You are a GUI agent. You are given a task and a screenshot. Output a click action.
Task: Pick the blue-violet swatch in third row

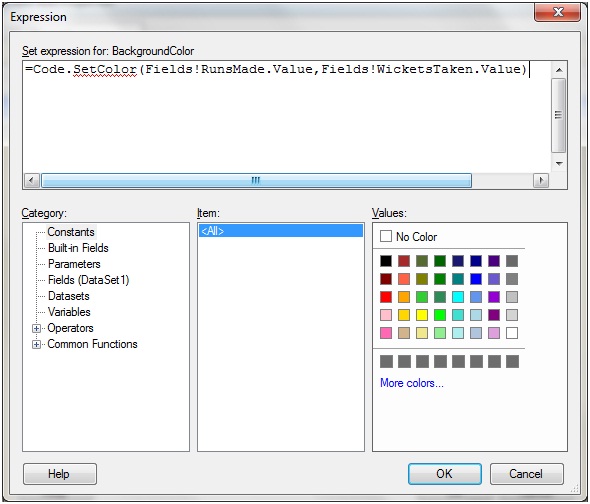point(494,297)
